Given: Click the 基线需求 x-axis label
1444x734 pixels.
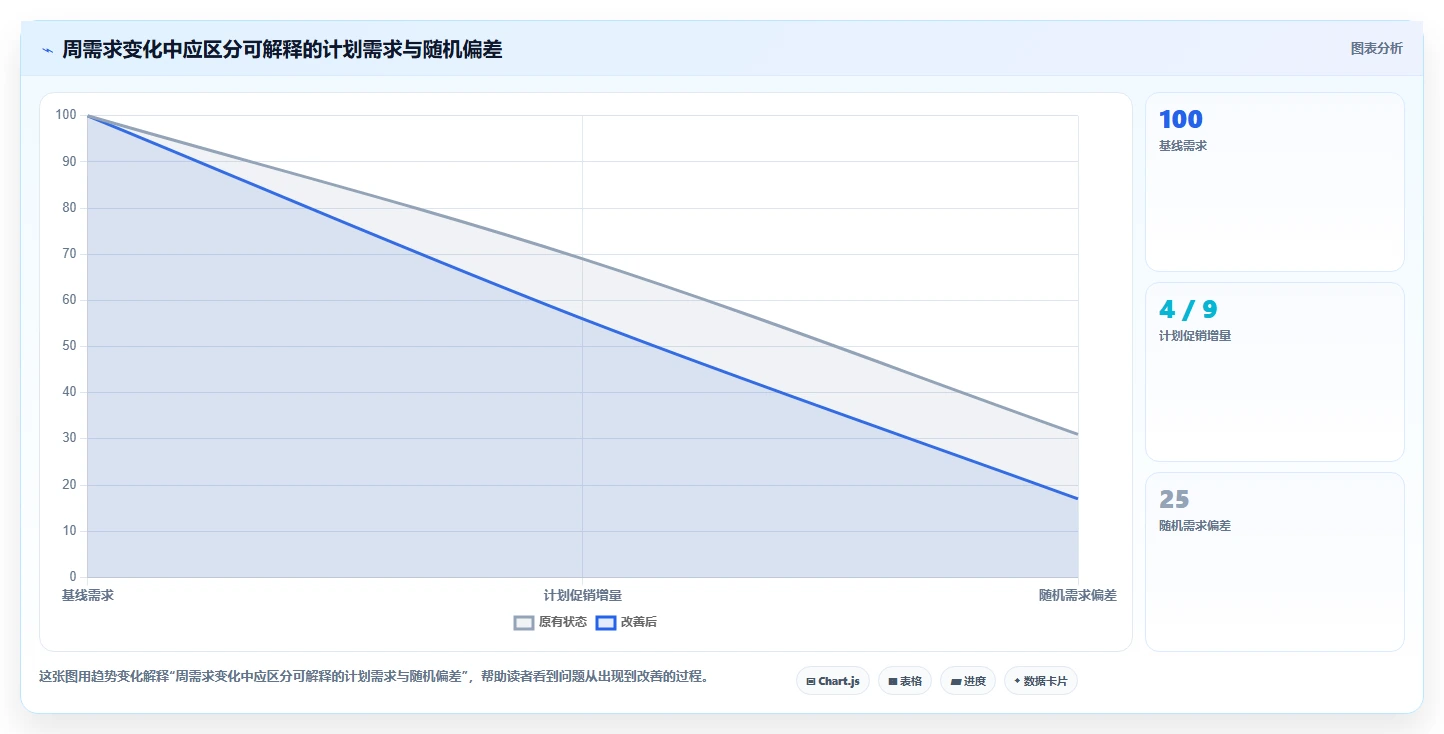Looking at the screenshot, I should coord(87,595).
